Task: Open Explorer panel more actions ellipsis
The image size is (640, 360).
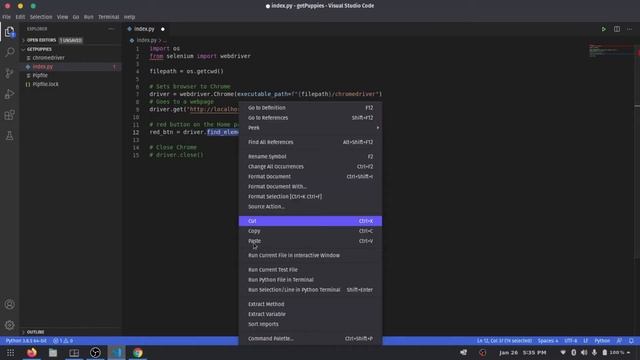Action: pos(111,29)
